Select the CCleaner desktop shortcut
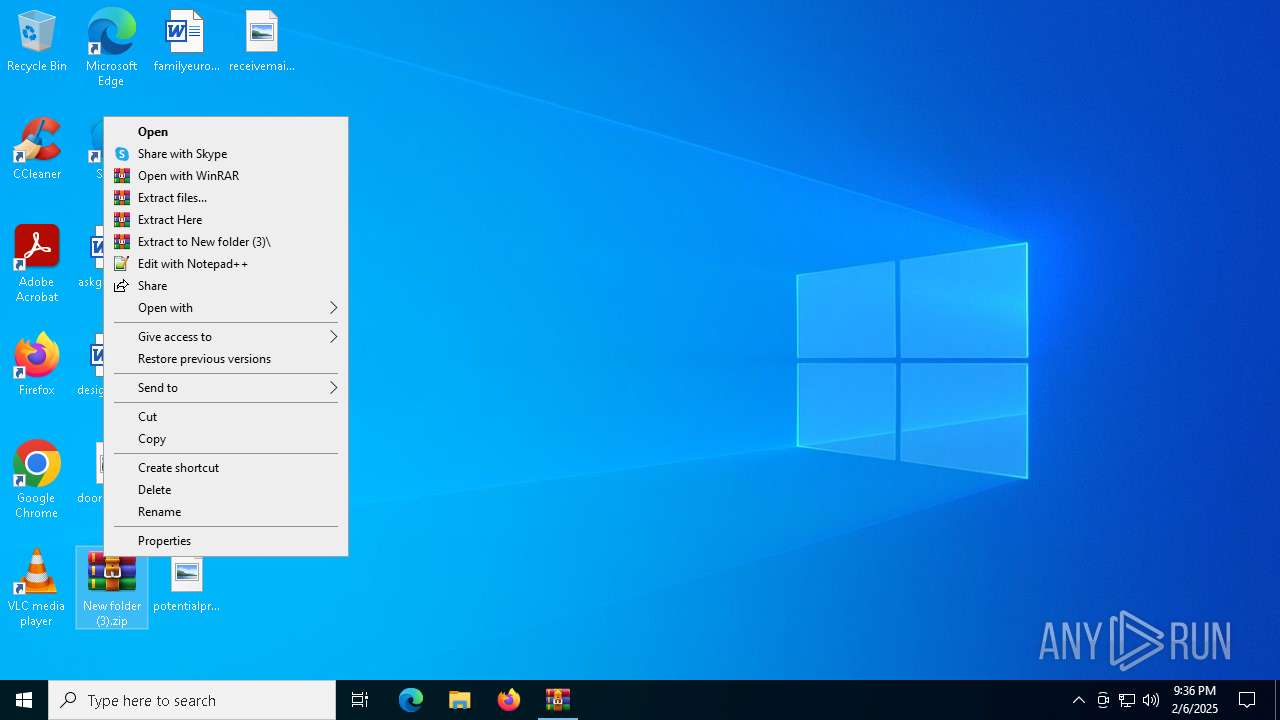The image size is (1280, 720). coord(37,149)
